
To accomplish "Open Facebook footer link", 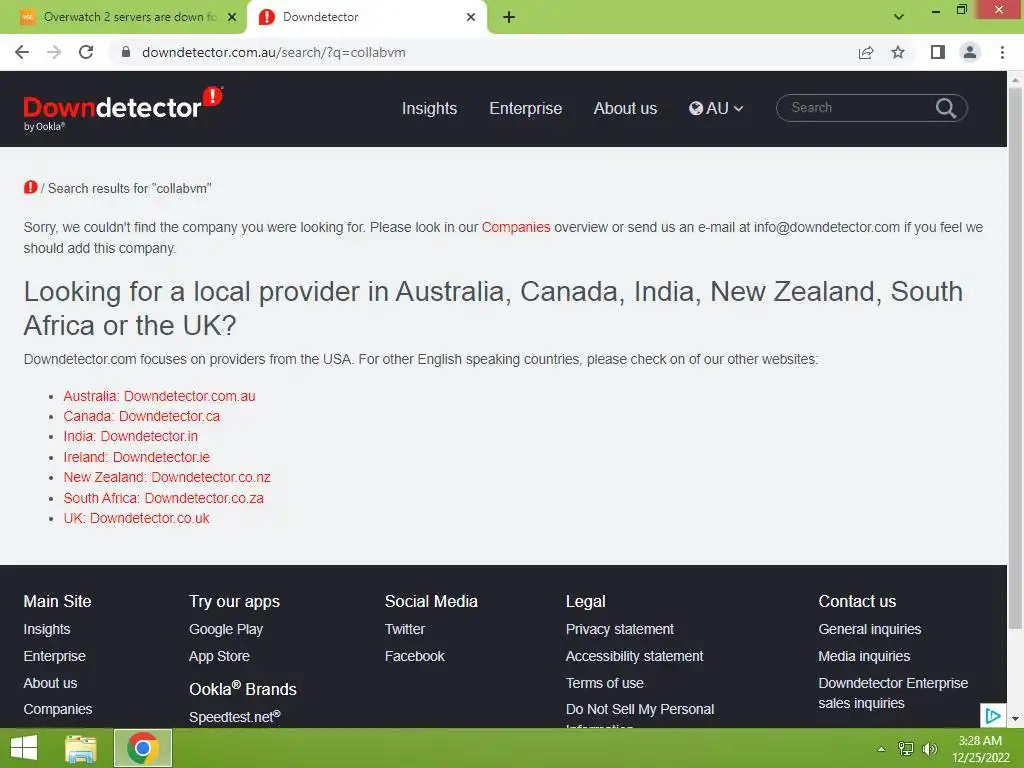I will 415,656.
